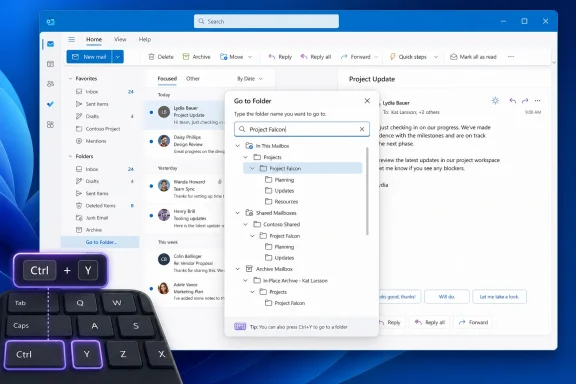Click the Go to Folder dialog scrollbar

click(367, 191)
